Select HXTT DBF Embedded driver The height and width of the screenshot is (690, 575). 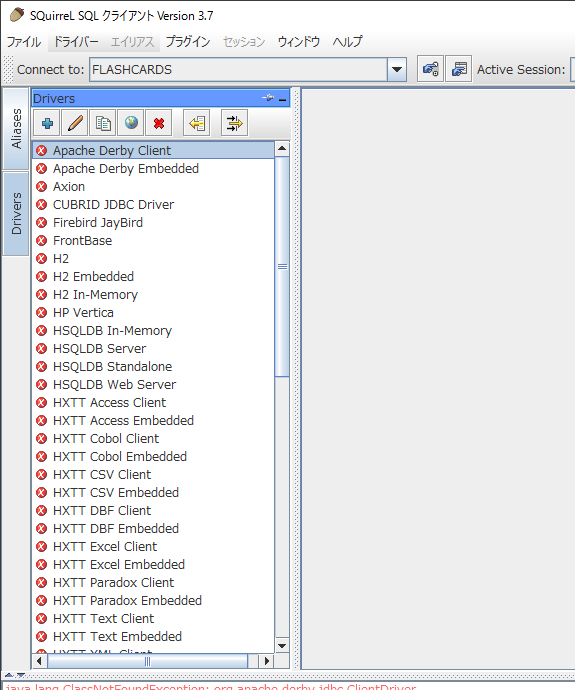[x=154, y=529]
